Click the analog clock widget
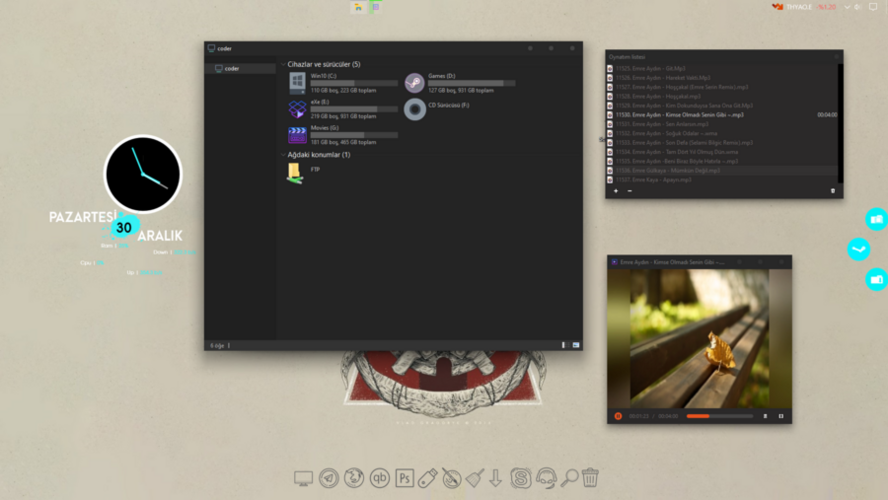Screen dimensions: 888x500 point(143,174)
